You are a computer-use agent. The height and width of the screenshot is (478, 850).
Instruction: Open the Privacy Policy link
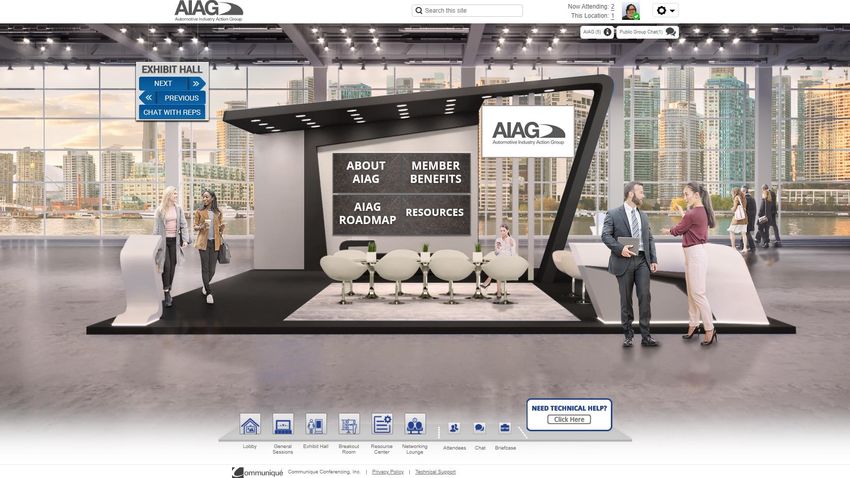388,472
